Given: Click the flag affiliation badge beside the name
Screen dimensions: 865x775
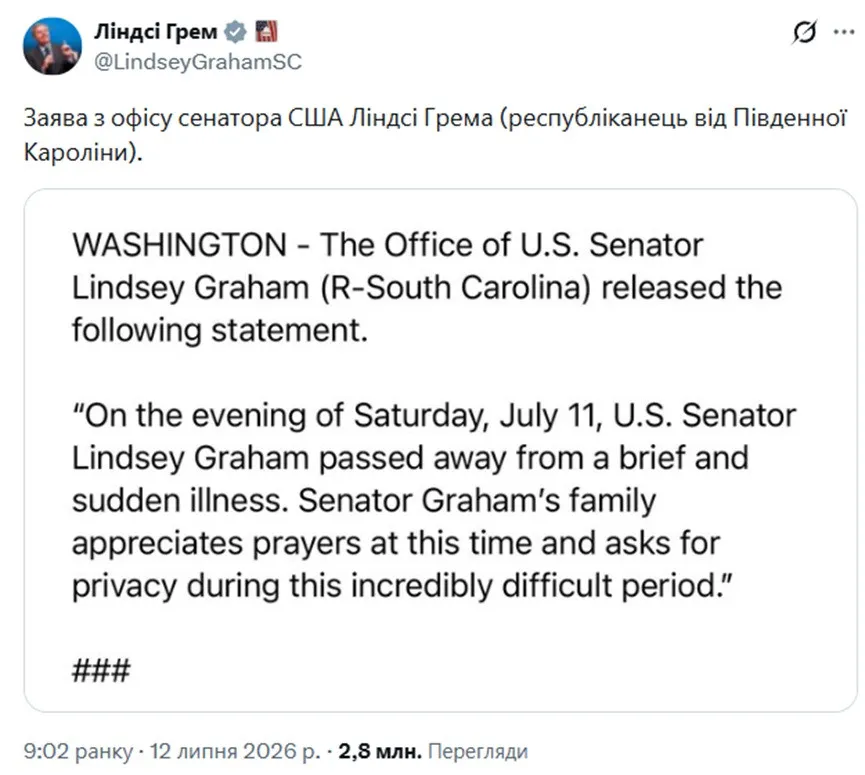Looking at the screenshot, I should (x=266, y=31).
